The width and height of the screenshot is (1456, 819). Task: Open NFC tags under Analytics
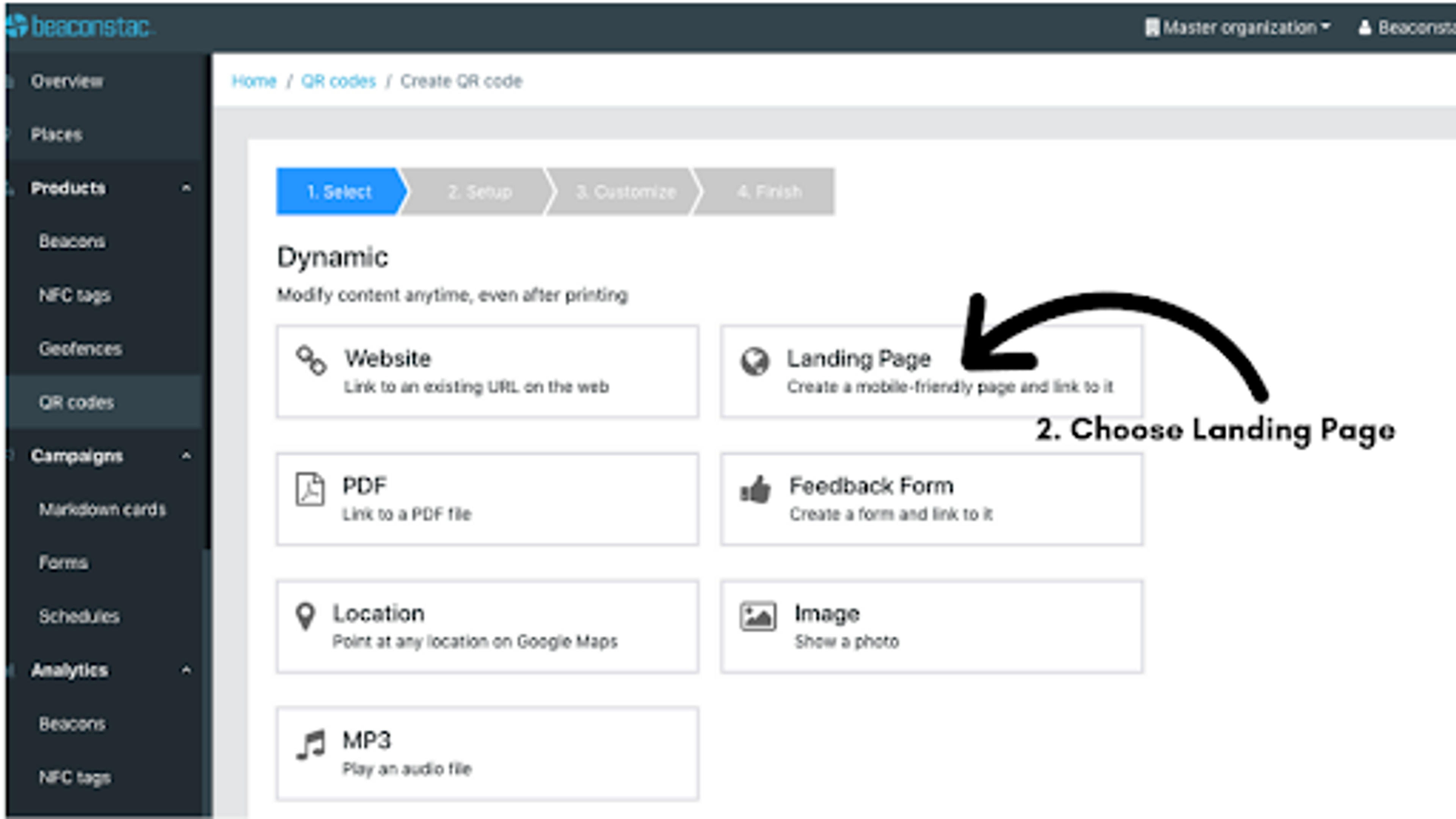pos(75,778)
